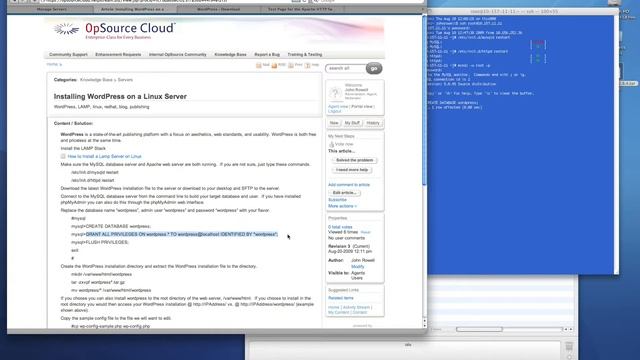The width and height of the screenshot is (640, 360).
Task: Click the Related items link
Action: [x=341, y=298]
